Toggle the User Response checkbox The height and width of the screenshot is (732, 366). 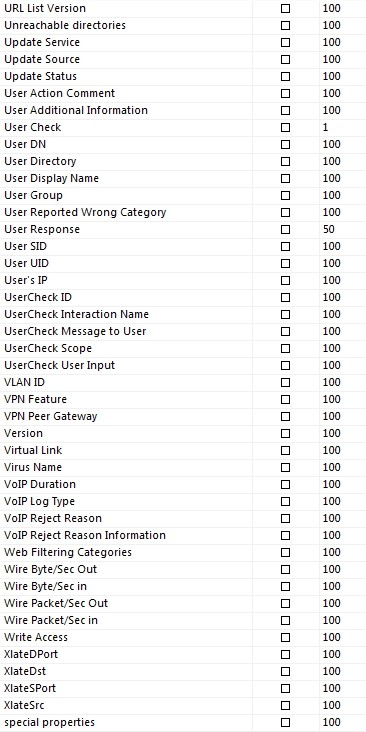285,229
